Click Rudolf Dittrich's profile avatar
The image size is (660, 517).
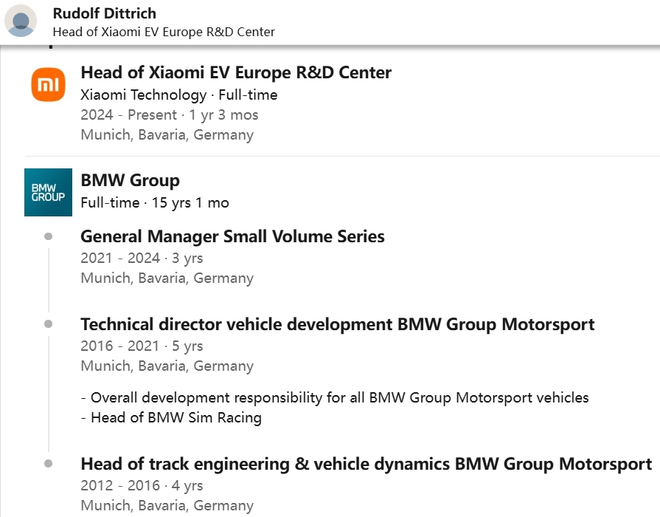22,22
